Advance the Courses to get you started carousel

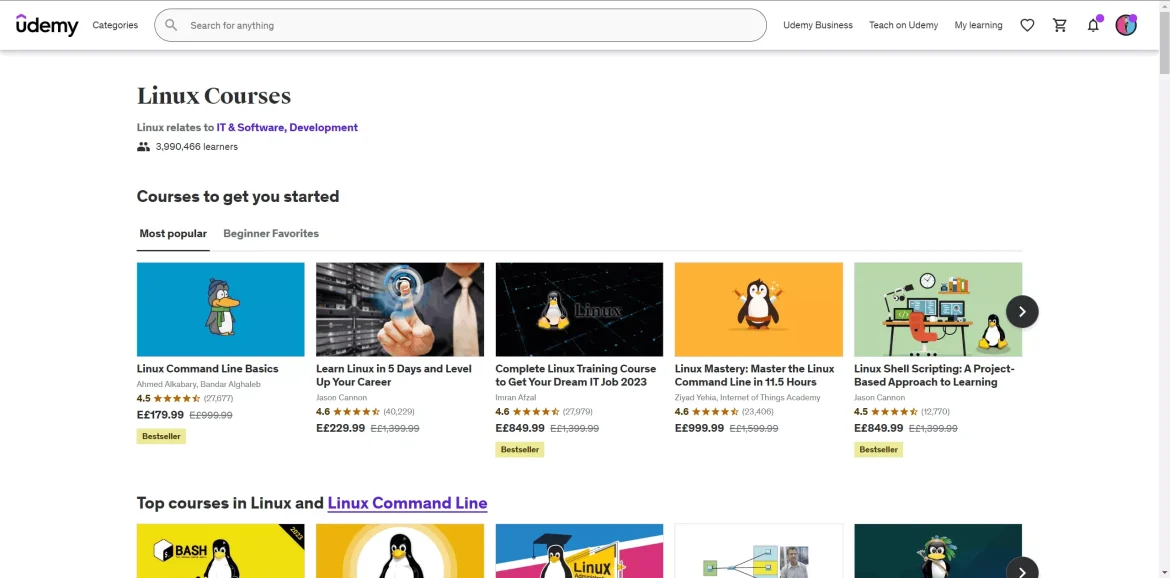click(1022, 311)
